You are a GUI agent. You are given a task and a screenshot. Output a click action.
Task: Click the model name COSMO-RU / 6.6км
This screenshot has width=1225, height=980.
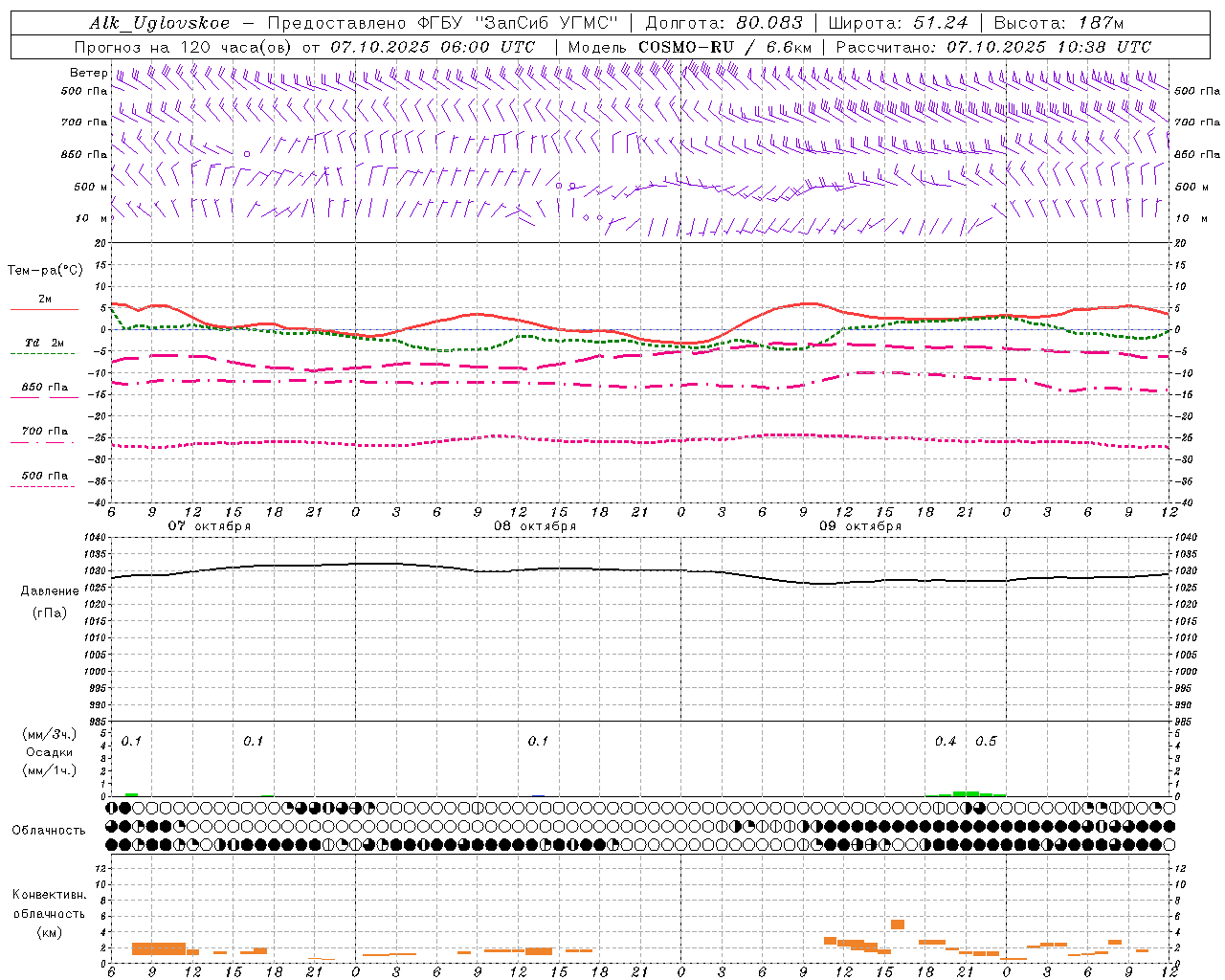click(724, 46)
